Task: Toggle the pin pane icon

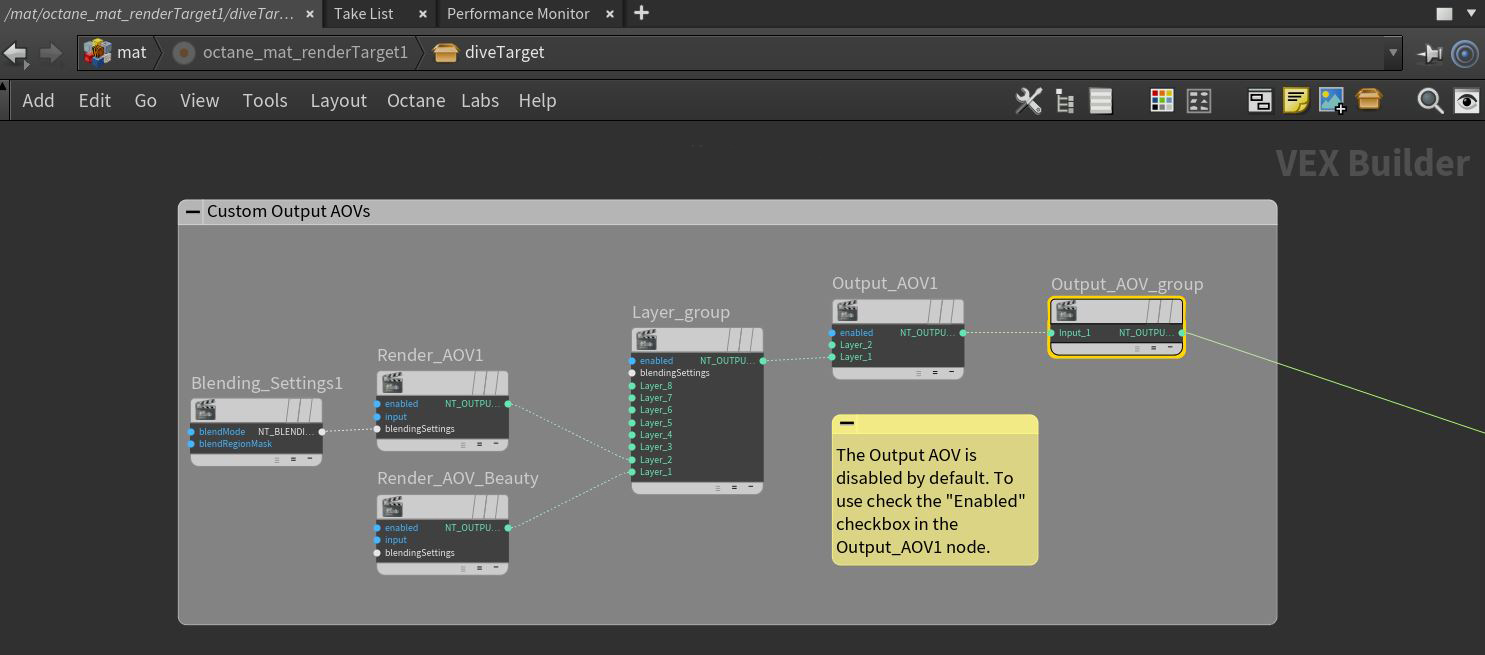Action: click(x=1431, y=53)
